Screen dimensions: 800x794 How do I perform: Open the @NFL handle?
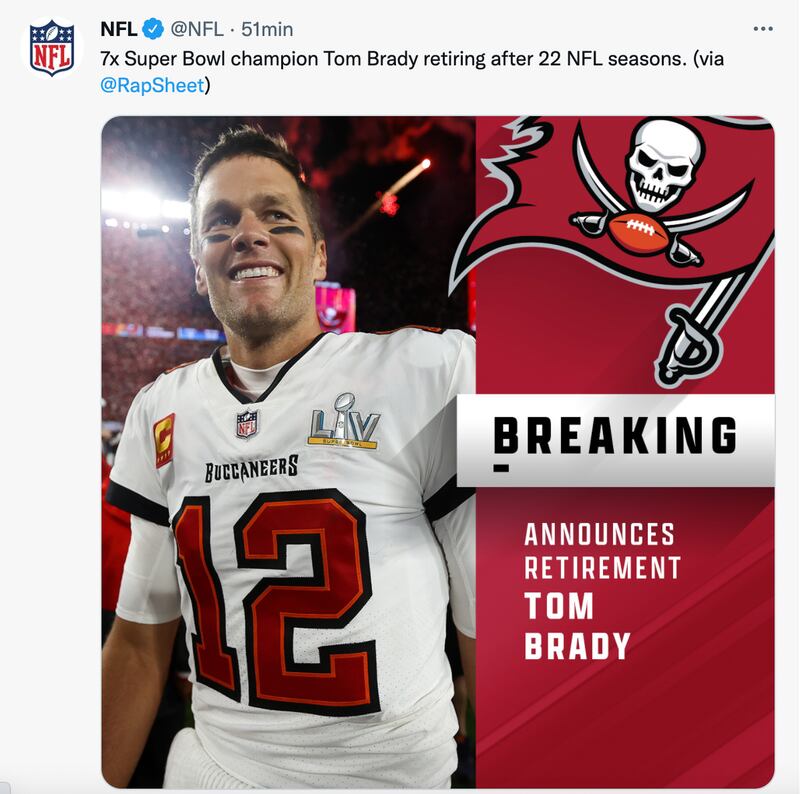click(197, 29)
